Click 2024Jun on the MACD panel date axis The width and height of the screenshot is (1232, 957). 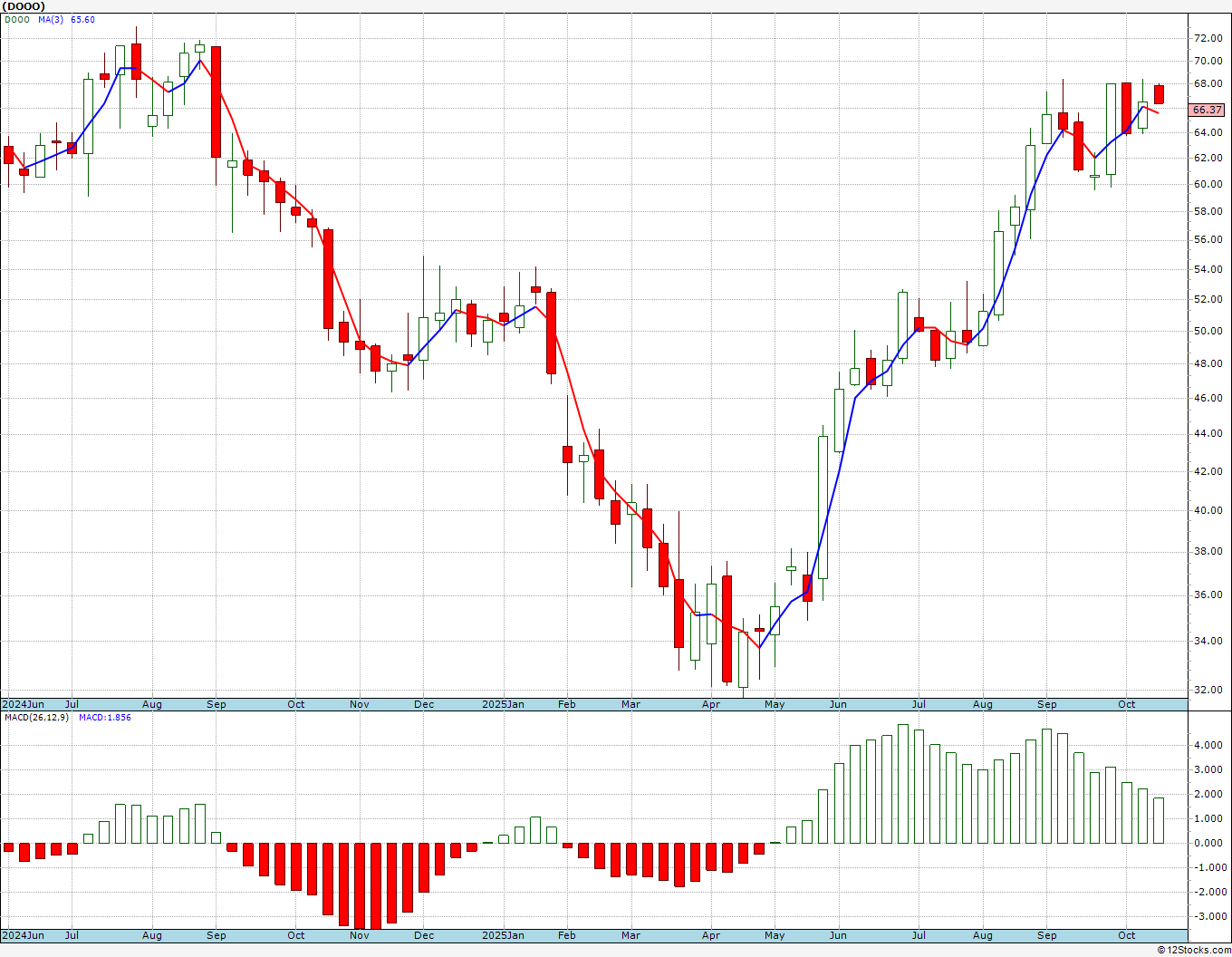[x=23, y=935]
